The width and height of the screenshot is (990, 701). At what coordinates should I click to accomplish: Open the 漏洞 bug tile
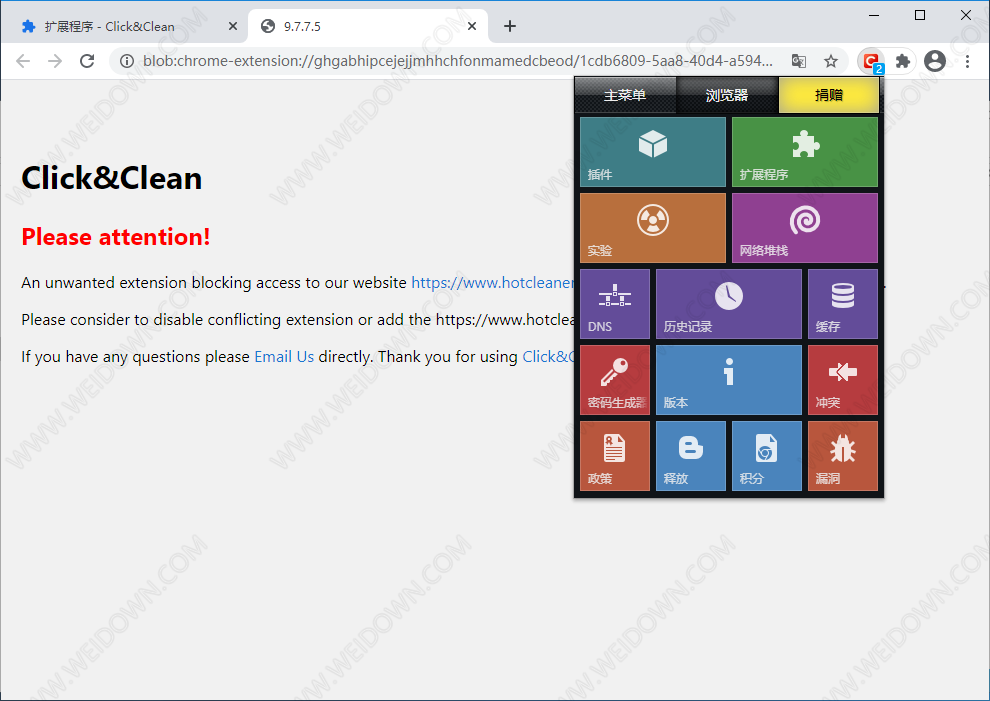(842, 456)
